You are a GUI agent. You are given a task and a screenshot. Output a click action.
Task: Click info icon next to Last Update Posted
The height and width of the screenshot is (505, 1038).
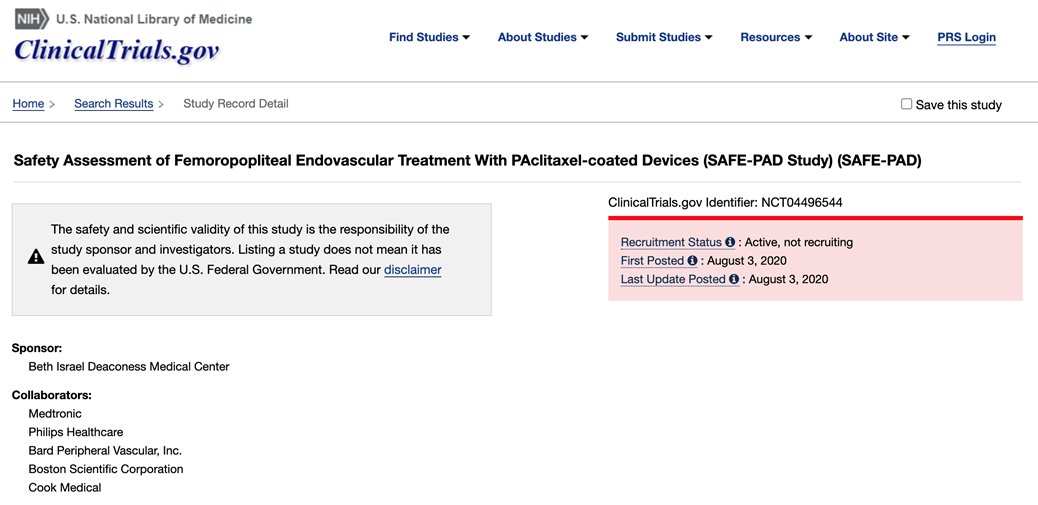pyautogui.click(x=733, y=279)
